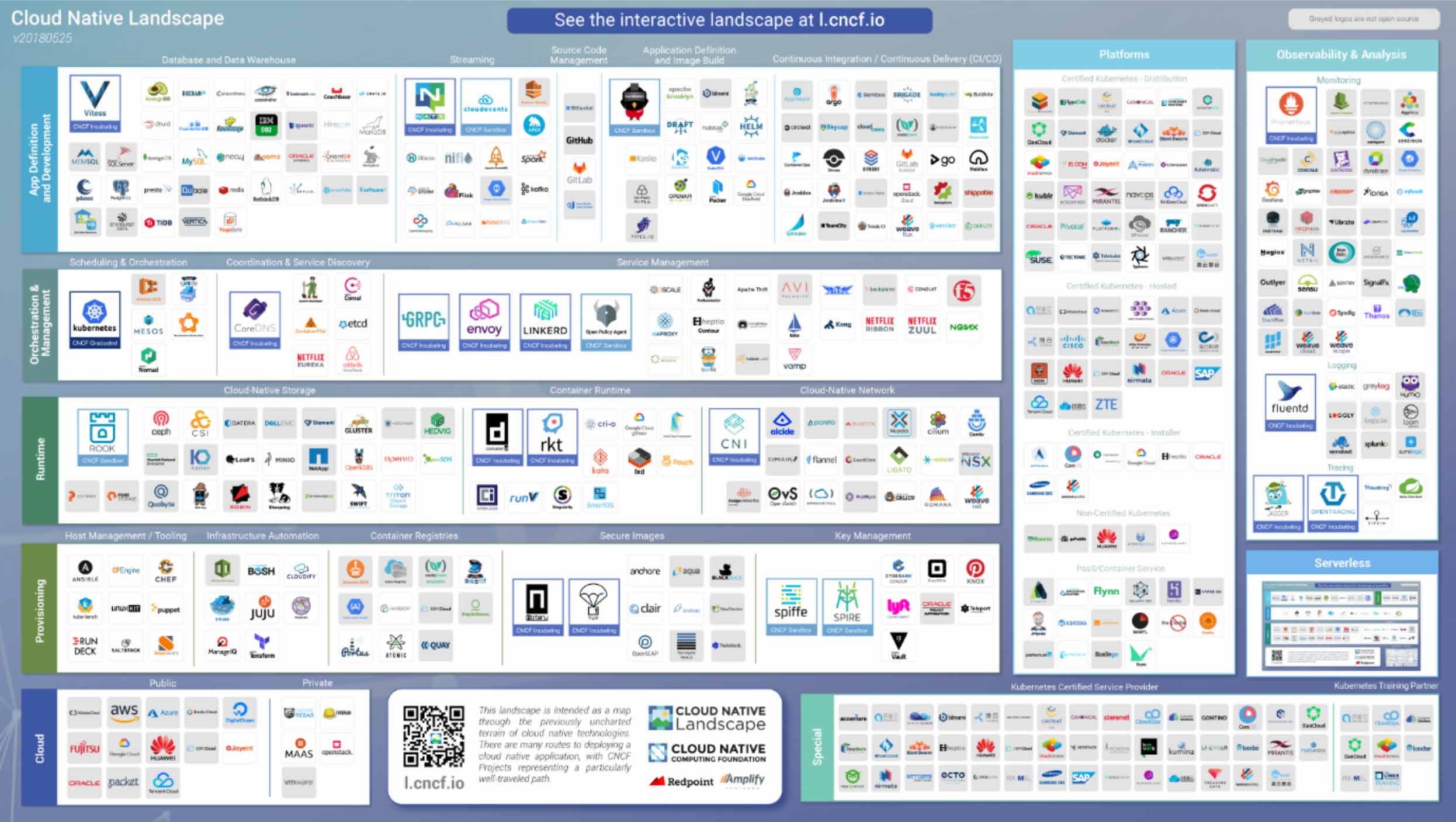Click the ceph logo

pyautogui.click(x=161, y=423)
